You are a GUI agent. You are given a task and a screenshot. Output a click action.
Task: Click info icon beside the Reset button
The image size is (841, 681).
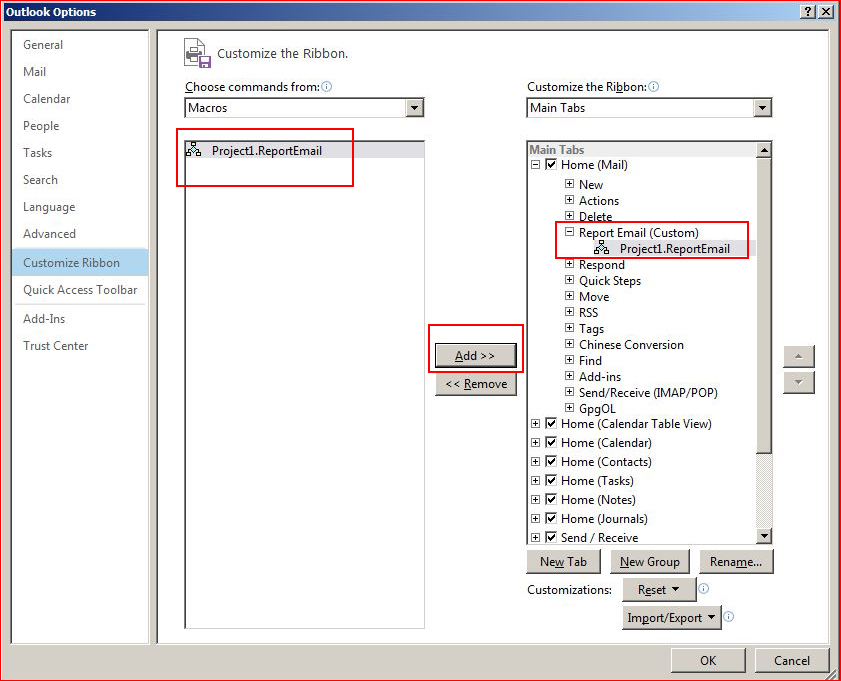(704, 588)
